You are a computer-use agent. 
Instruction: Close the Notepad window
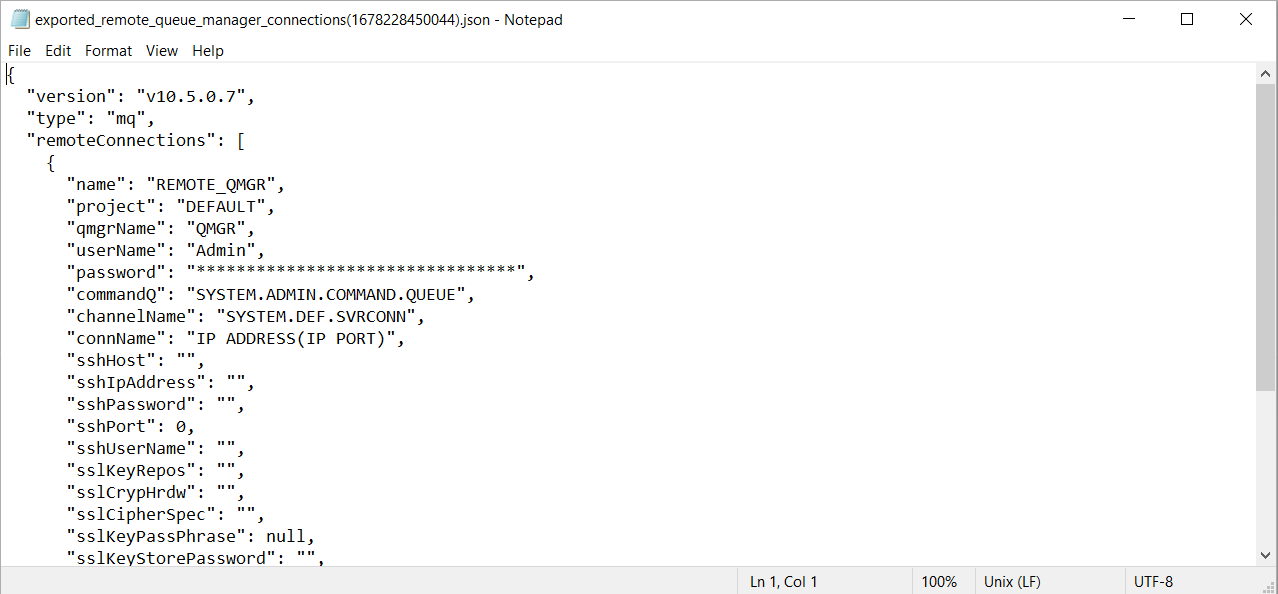click(x=1246, y=19)
